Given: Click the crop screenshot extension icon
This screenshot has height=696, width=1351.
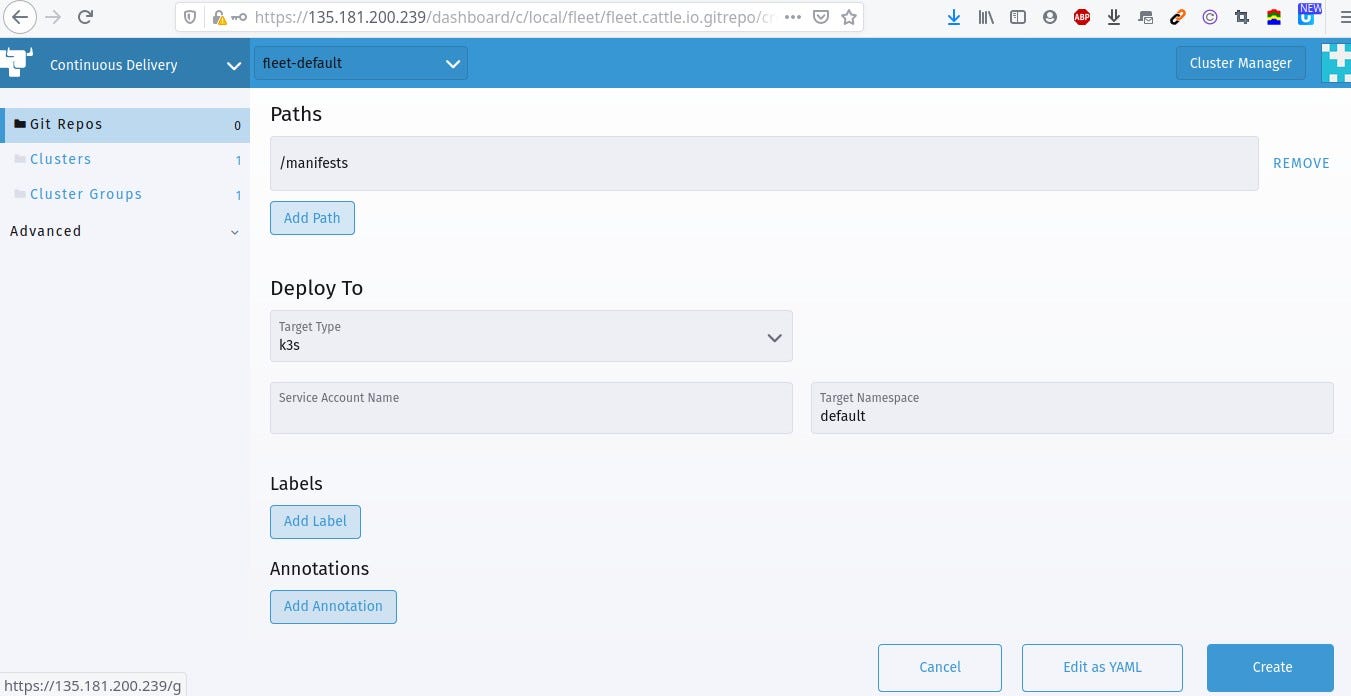Looking at the screenshot, I should pos(1242,17).
